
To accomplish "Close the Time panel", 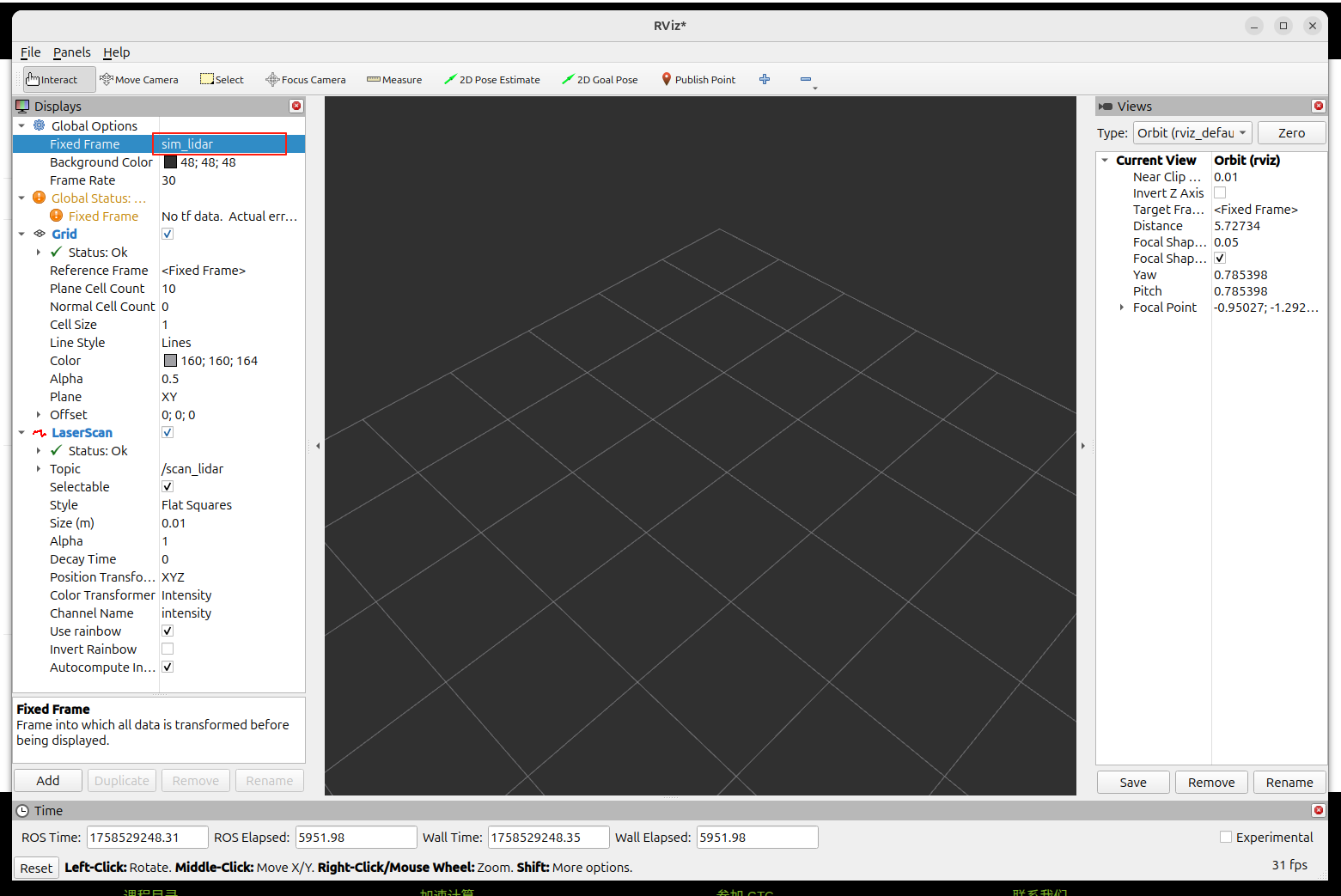I will coord(1319,810).
